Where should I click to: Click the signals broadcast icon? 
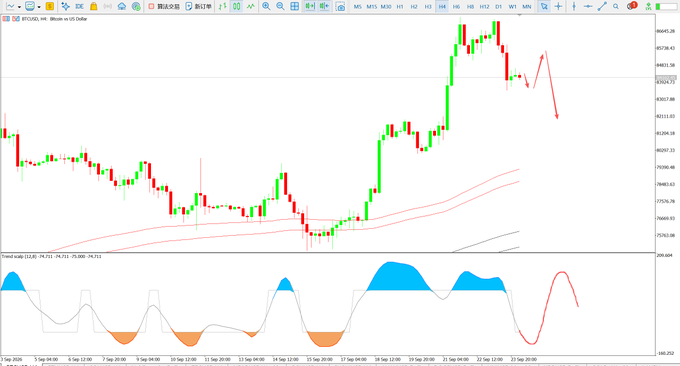pos(108,7)
